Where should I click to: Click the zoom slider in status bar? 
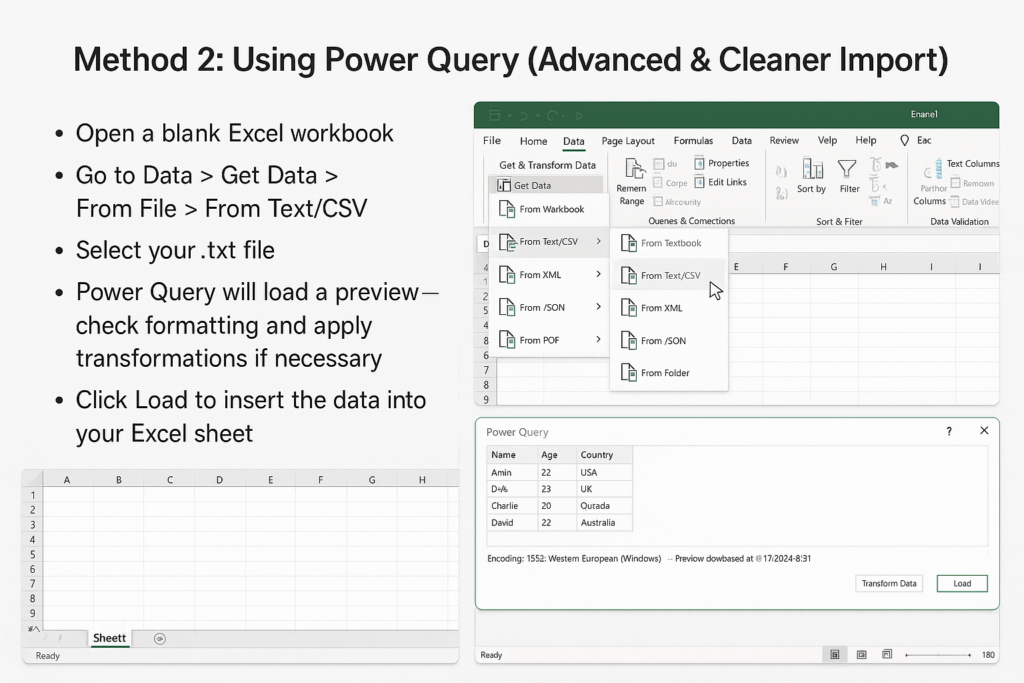coord(938,655)
